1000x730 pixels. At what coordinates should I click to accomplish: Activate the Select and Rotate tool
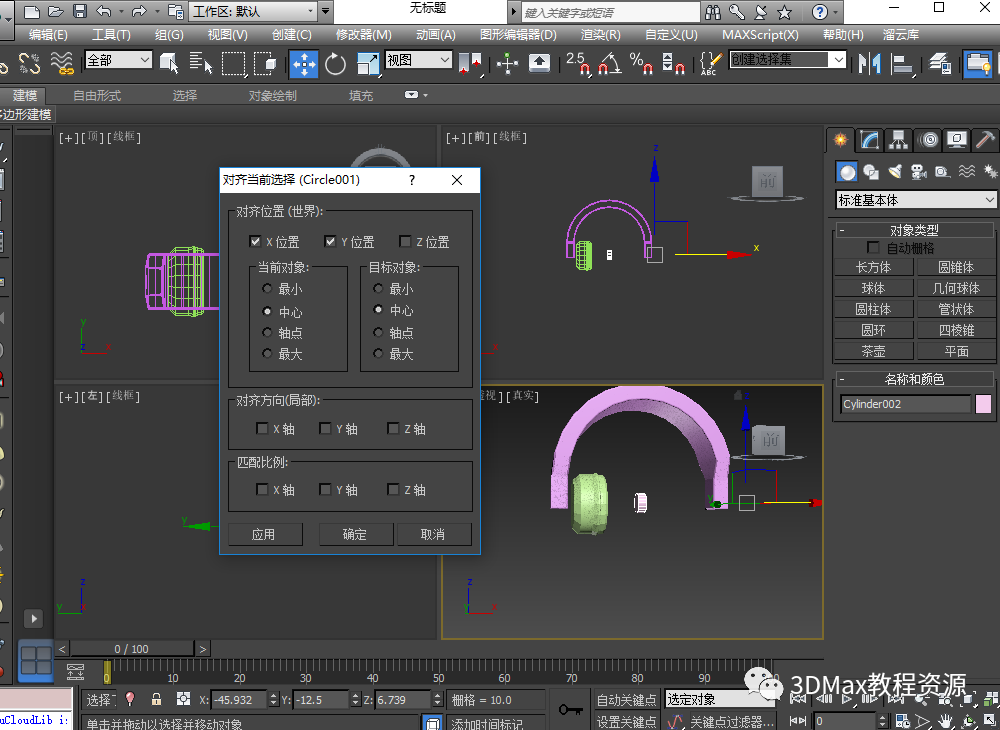(335, 64)
